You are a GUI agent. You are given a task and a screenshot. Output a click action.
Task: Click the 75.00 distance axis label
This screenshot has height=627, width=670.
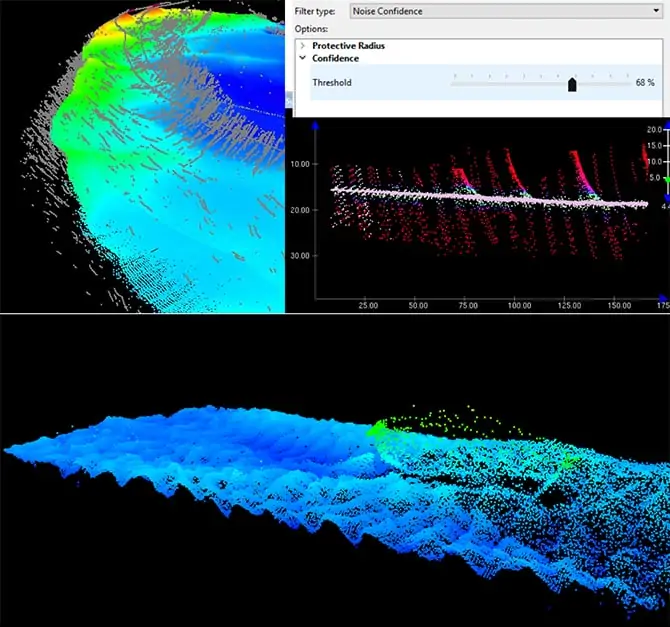point(468,306)
